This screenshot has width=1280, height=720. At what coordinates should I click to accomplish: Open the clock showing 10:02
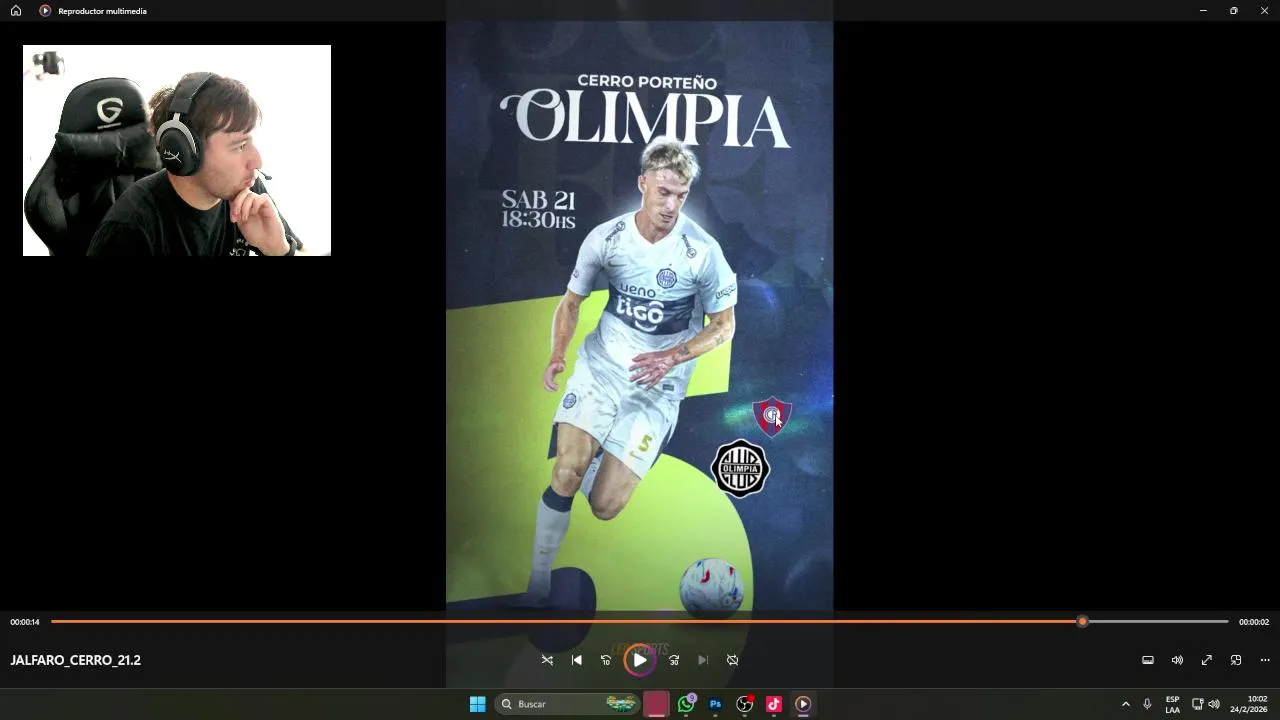[x=1248, y=704]
